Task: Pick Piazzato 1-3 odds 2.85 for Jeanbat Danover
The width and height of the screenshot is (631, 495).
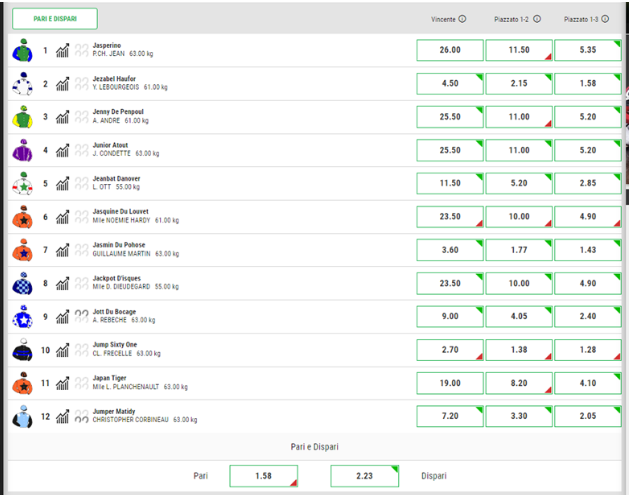Action: (588, 184)
